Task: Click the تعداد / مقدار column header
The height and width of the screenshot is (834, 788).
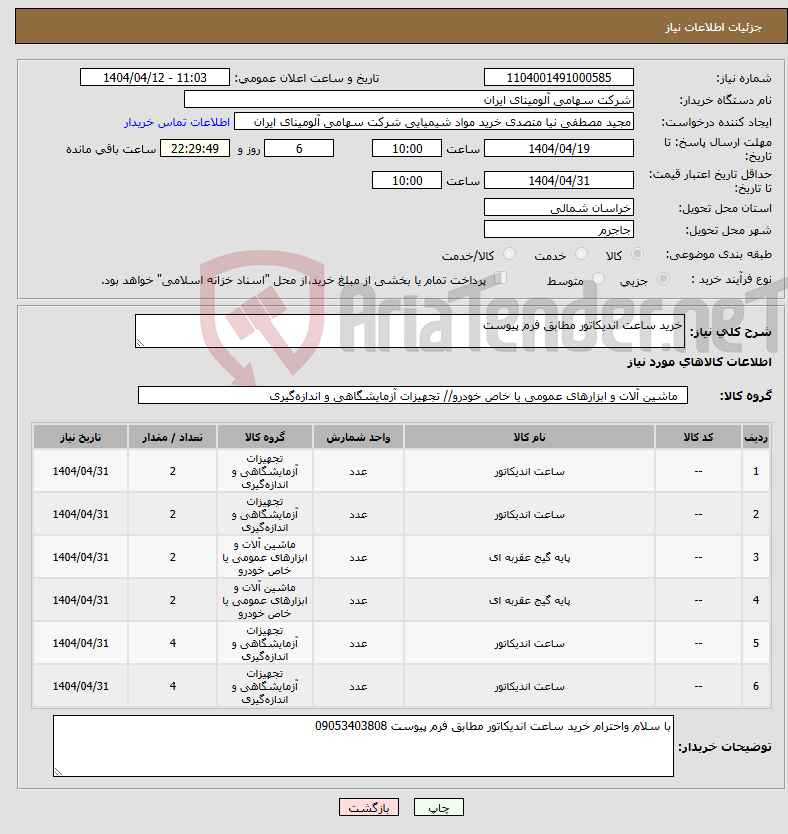Action: tap(172, 437)
